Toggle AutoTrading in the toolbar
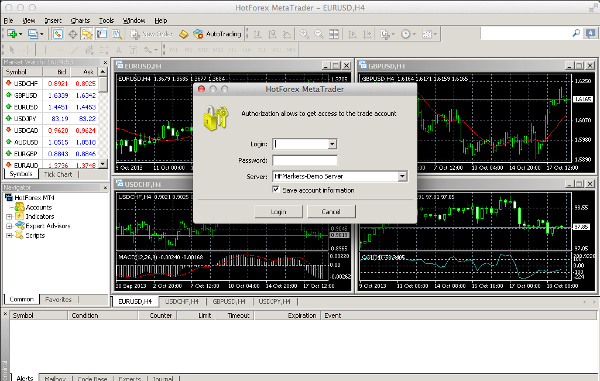The height and width of the screenshot is (381, 600). (217, 34)
